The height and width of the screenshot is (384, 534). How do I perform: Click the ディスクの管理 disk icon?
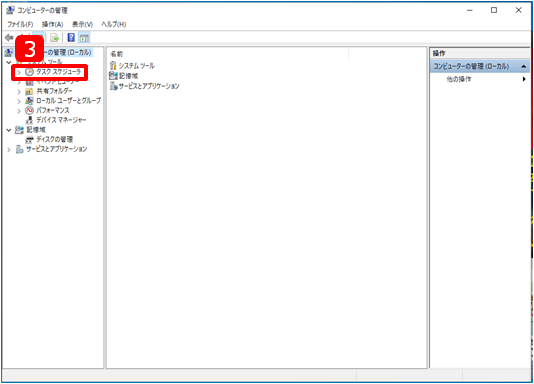30,139
